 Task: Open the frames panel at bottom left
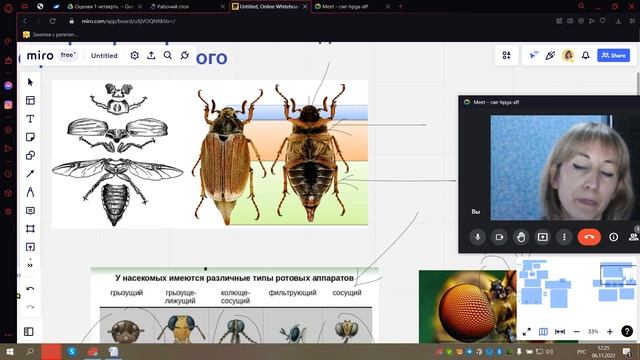point(29,332)
